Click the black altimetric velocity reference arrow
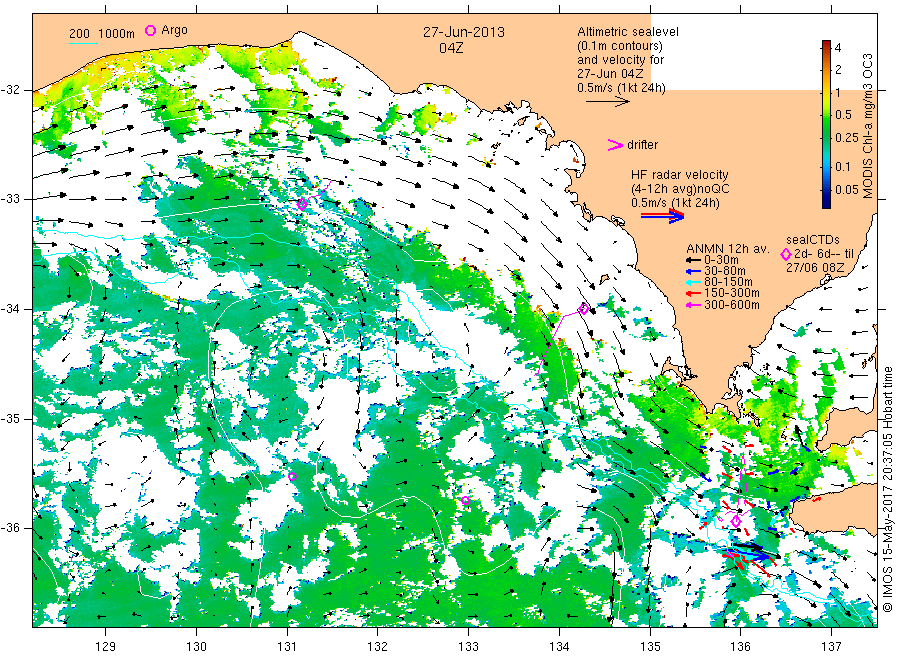900x660 pixels. [x=608, y=102]
